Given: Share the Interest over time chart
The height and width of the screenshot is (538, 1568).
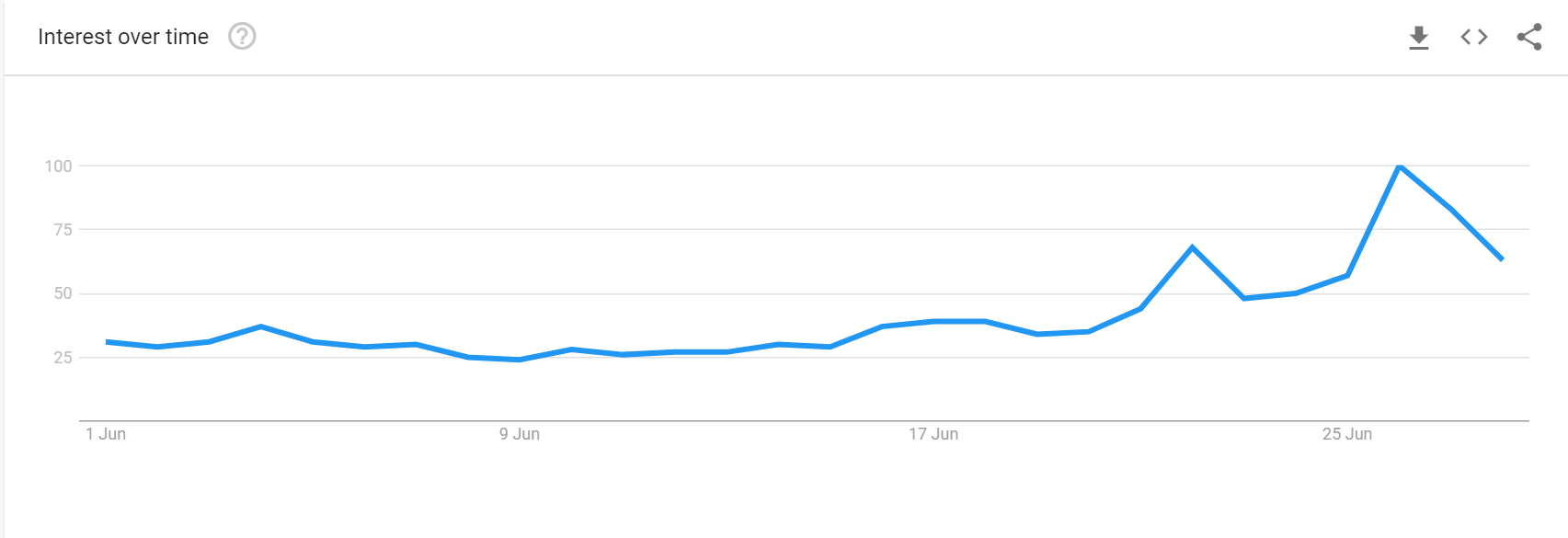Looking at the screenshot, I should (1529, 37).
